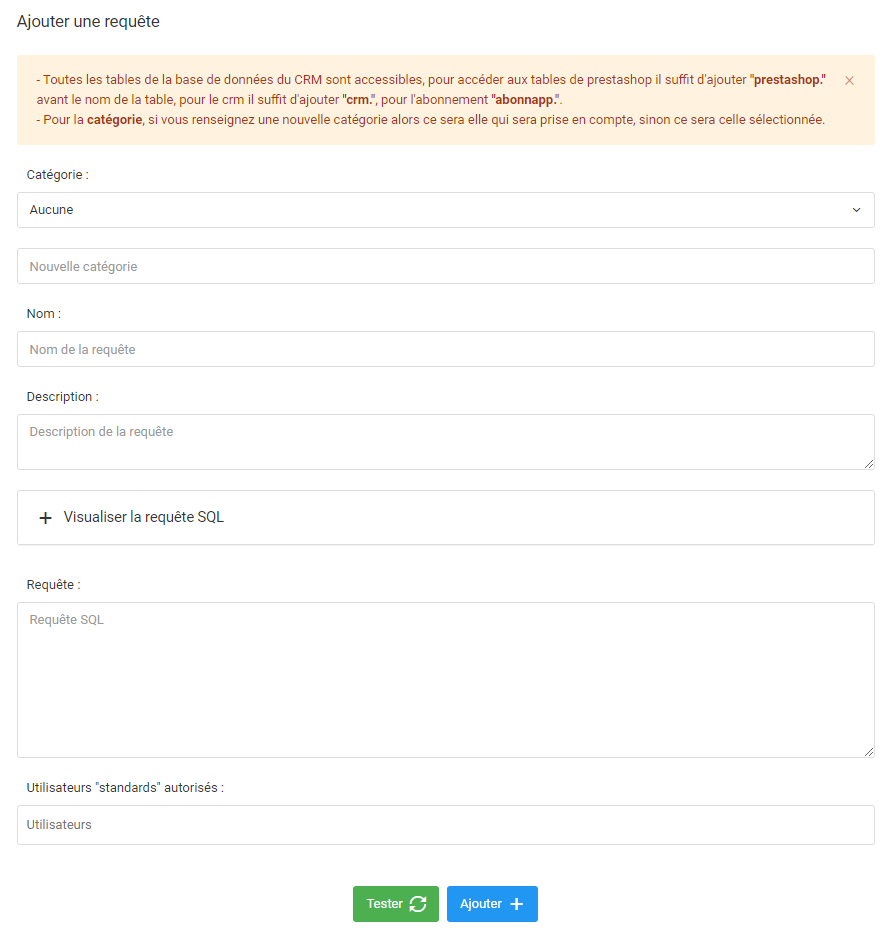The image size is (887, 935).
Task: Click the Requête field label
Action: pyautogui.click(x=54, y=585)
